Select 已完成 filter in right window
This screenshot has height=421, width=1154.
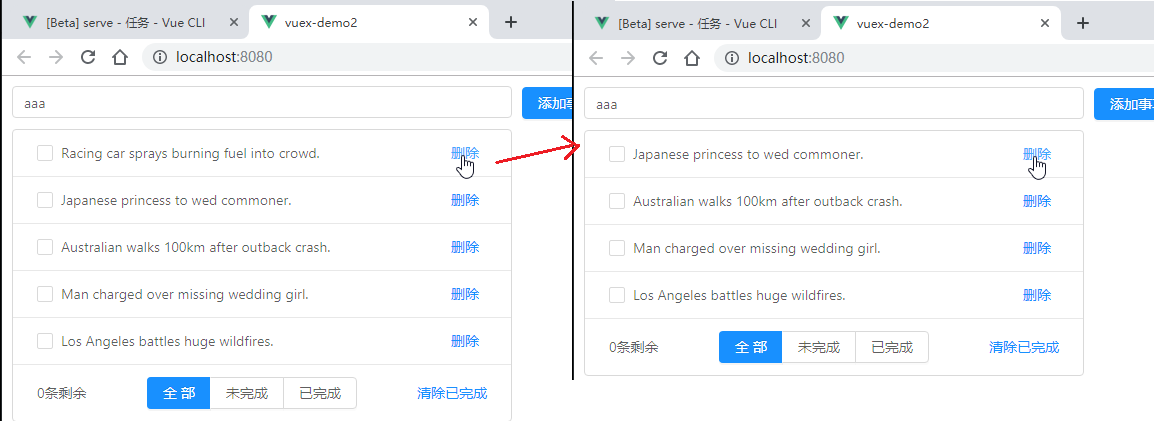pos(892,347)
